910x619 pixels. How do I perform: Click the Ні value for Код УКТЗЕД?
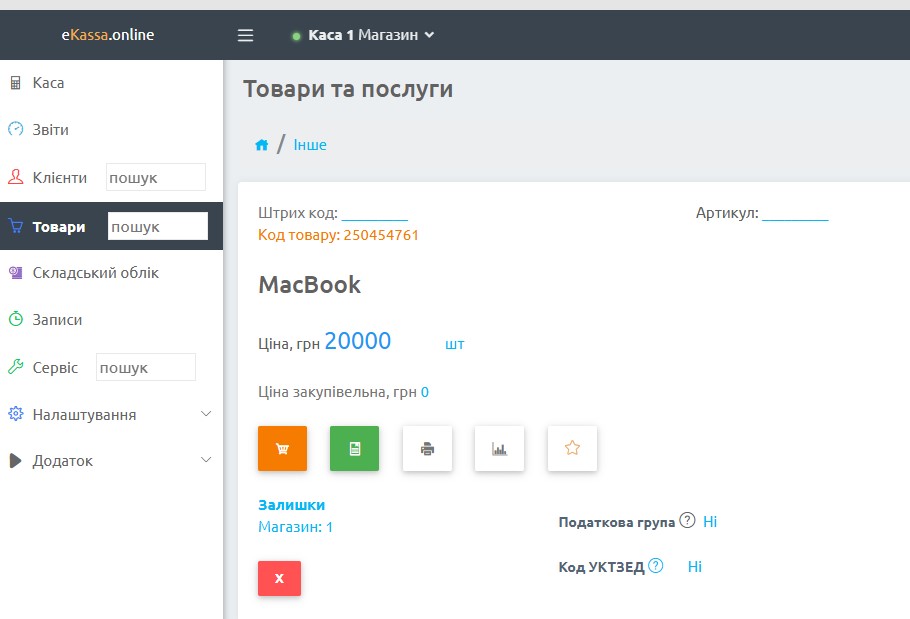[695, 567]
